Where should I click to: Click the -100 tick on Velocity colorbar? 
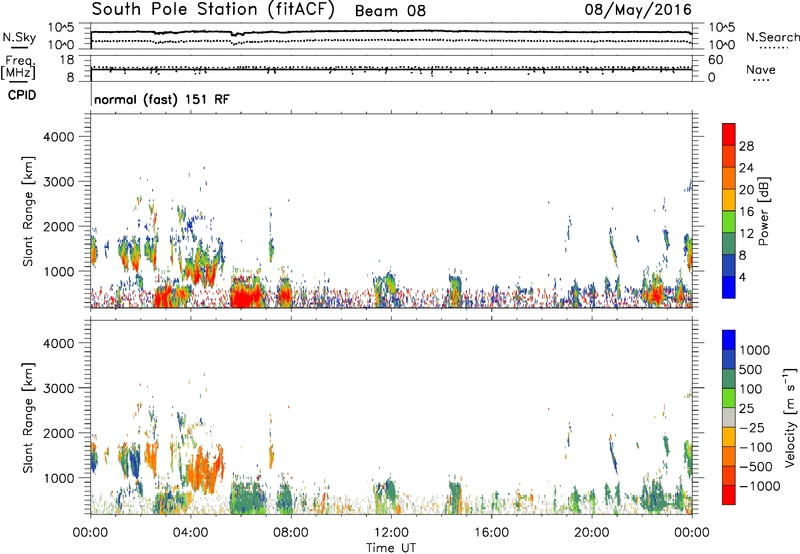(x=756, y=447)
